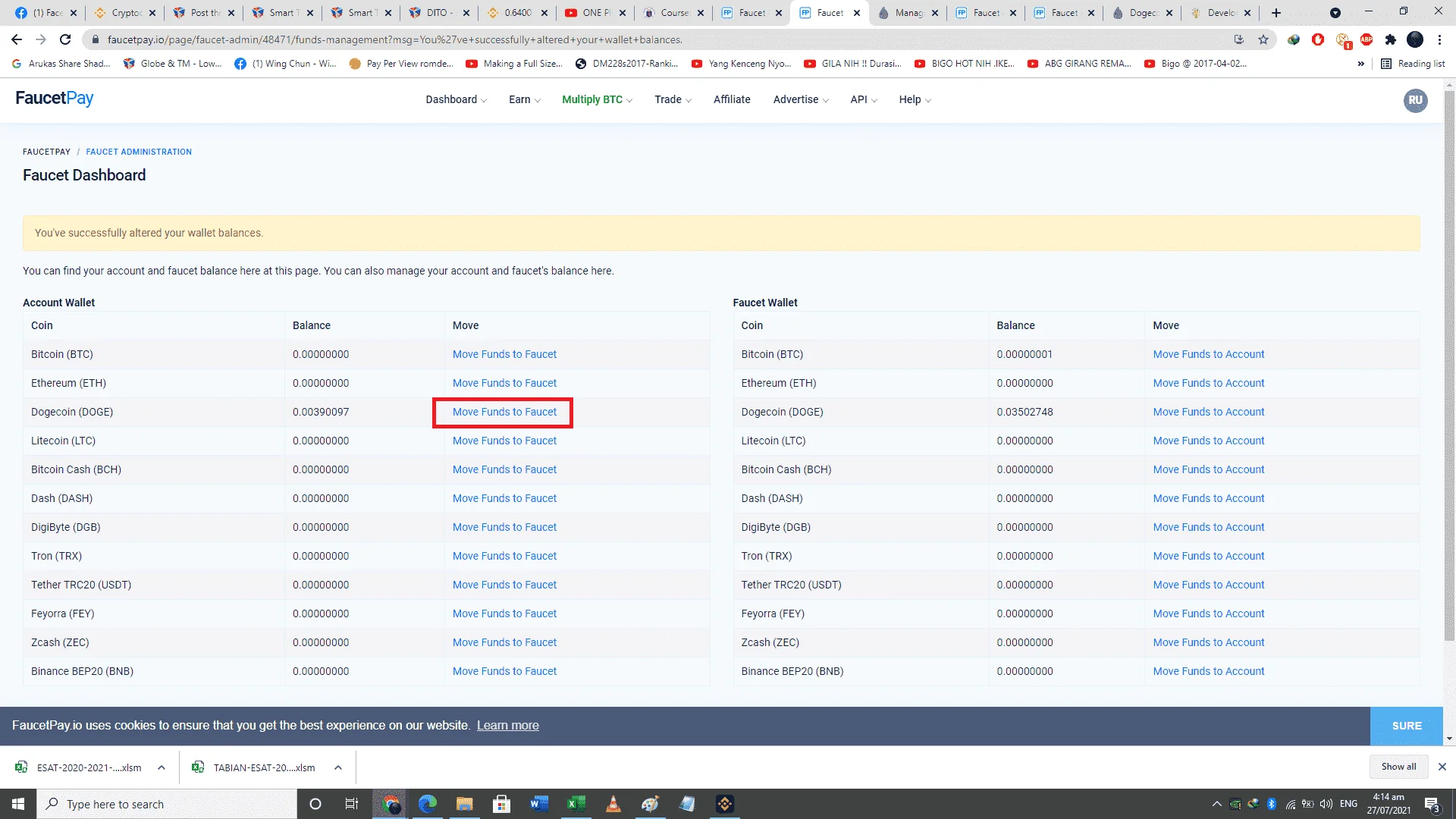Open the notification center icon
This screenshot has height=819, width=1456.
tap(1432, 804)
